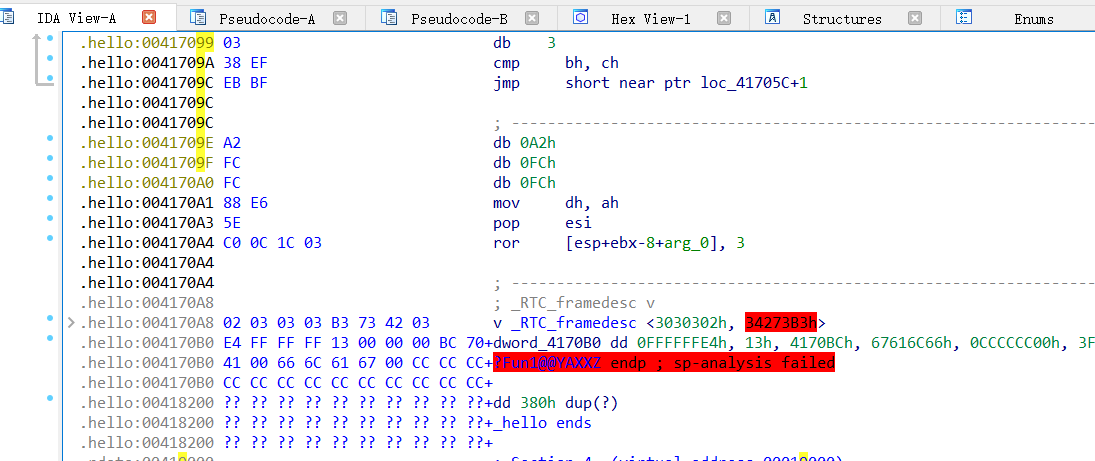Open the Structures tab
1095x461 pixels.
click(x=842, y=19)
